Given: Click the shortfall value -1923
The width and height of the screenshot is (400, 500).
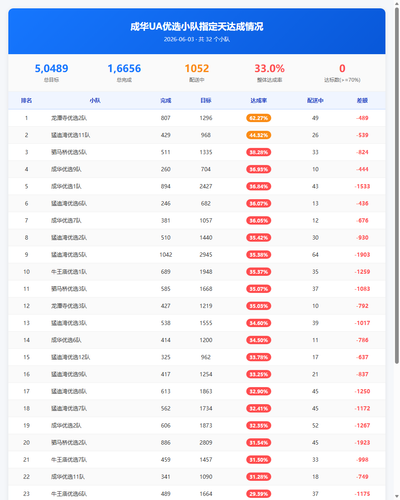Looking at the screenshot, I should pyautogui.click(x=362, y=443).
